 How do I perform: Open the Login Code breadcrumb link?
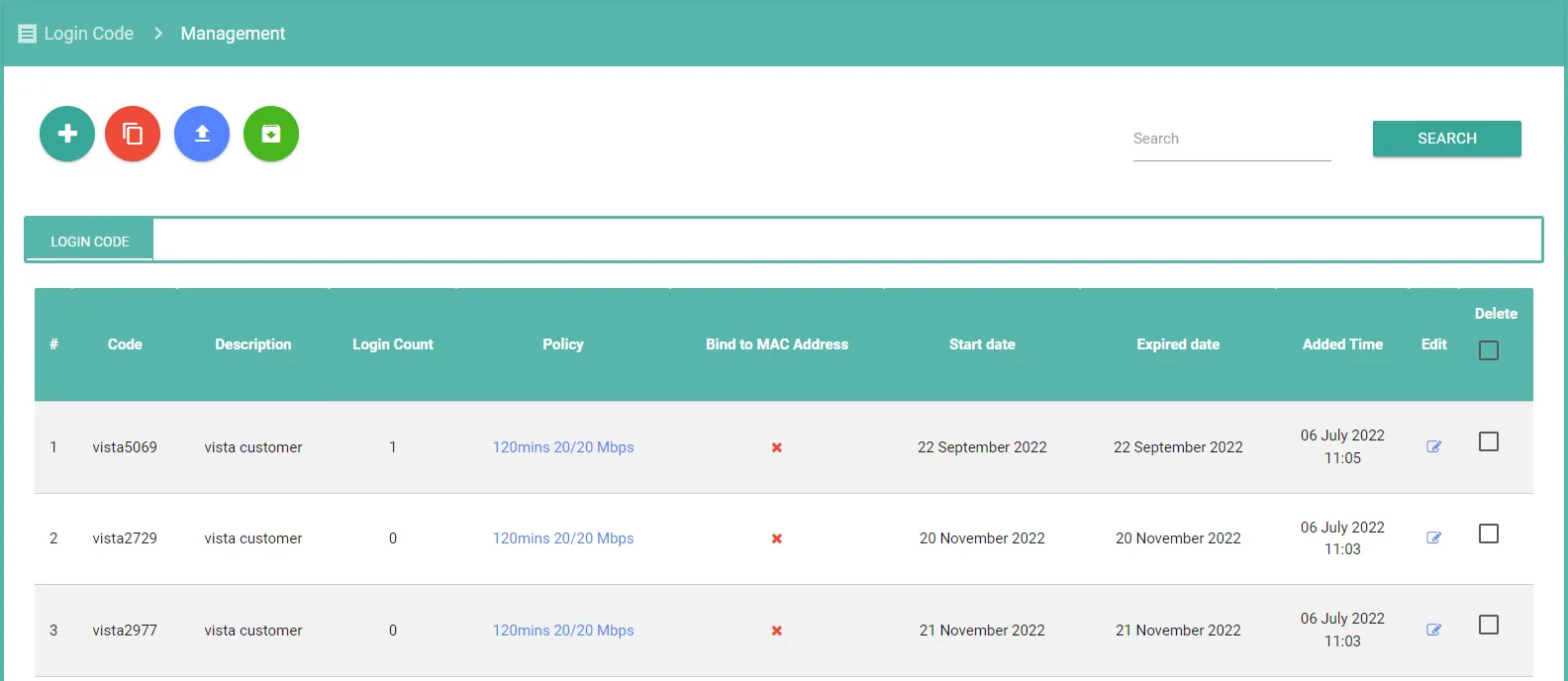[89, 34]
